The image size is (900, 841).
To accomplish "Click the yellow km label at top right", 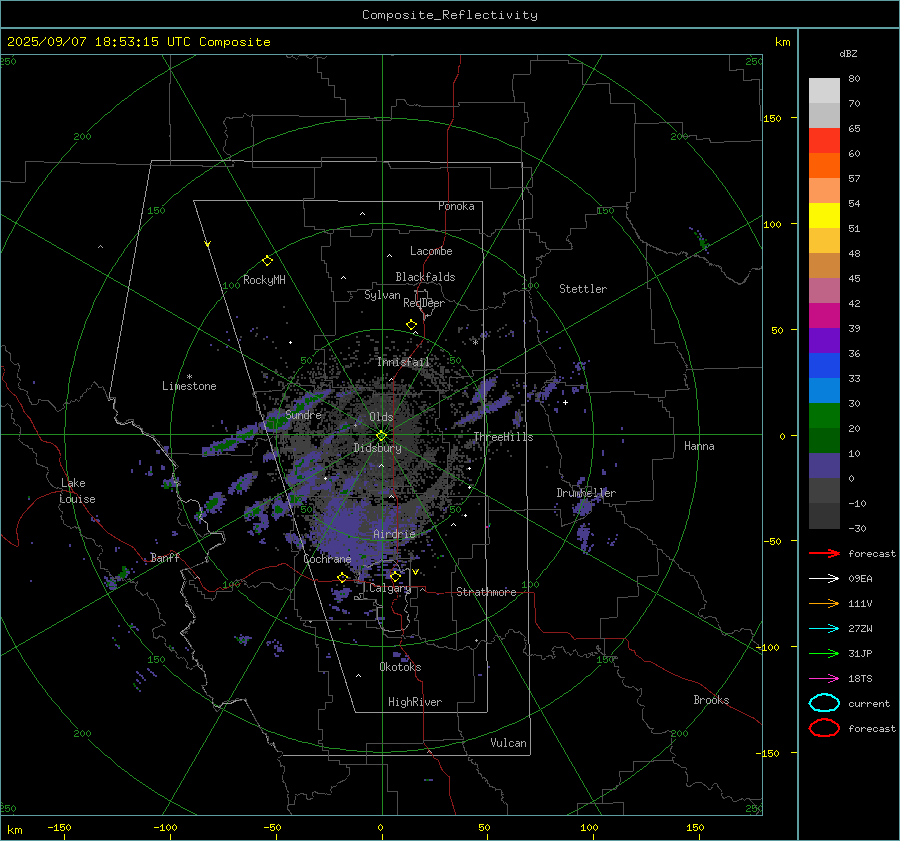I will pos(782,42).
